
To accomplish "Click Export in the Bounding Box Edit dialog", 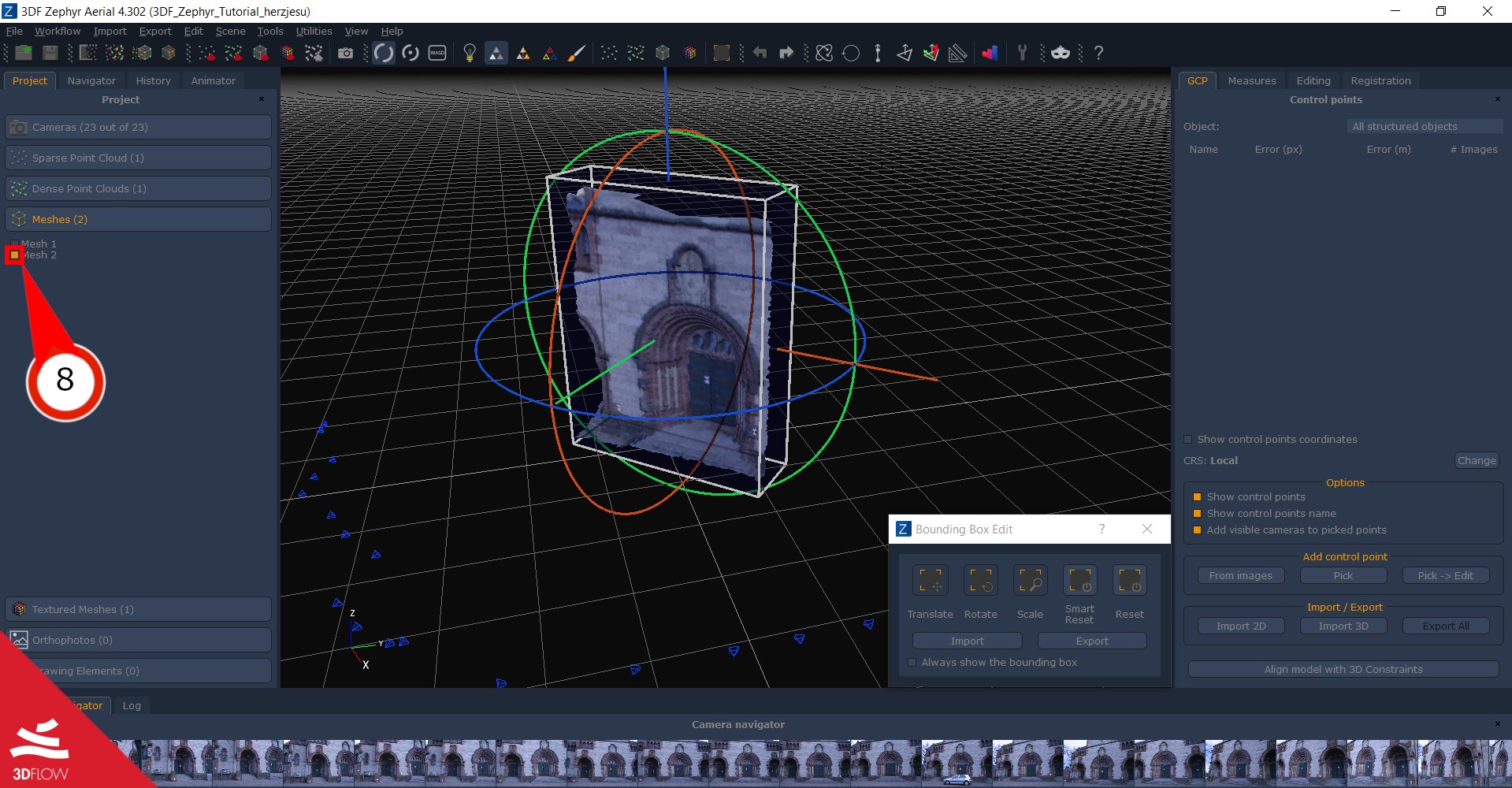I will point(1092,641).
